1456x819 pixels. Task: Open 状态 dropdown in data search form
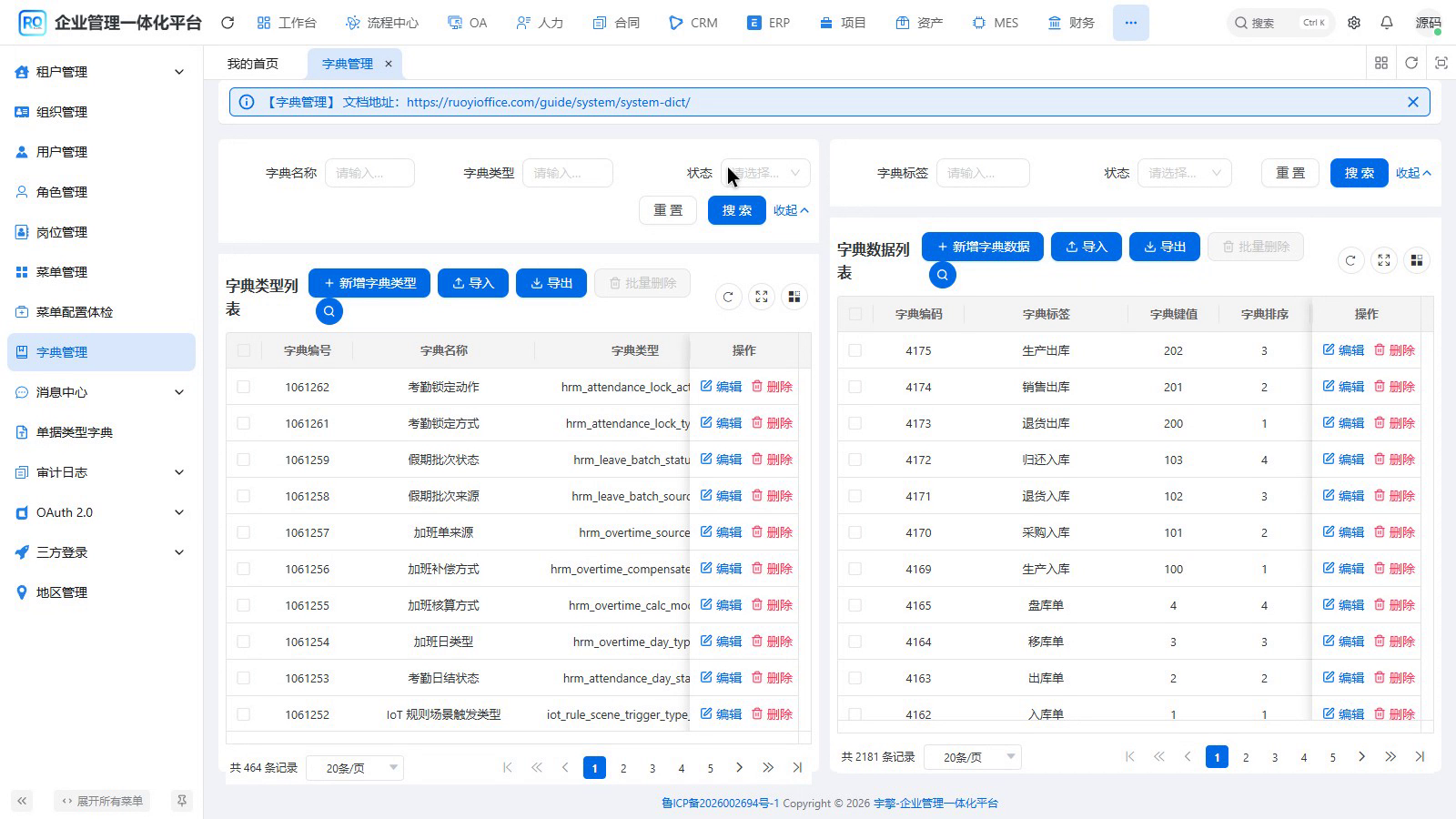(x=1184, y=173)
